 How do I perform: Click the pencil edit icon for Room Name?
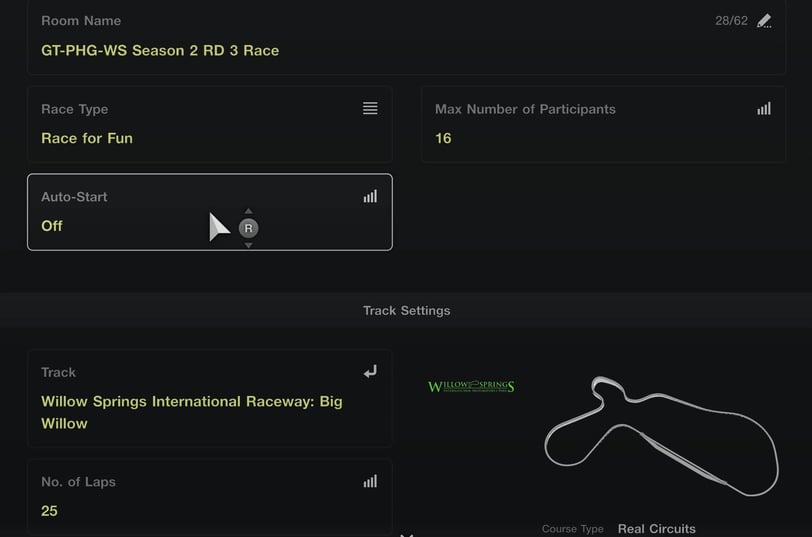point(764,21)
